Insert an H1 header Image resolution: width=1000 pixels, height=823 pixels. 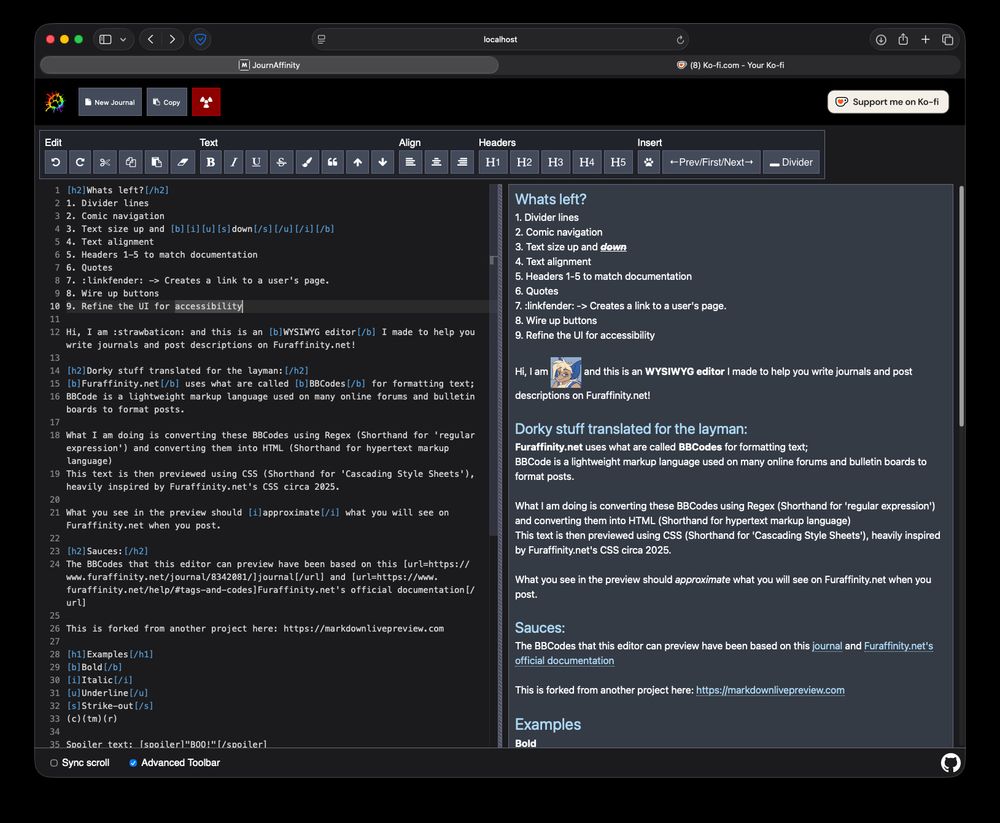coord(493,162)
